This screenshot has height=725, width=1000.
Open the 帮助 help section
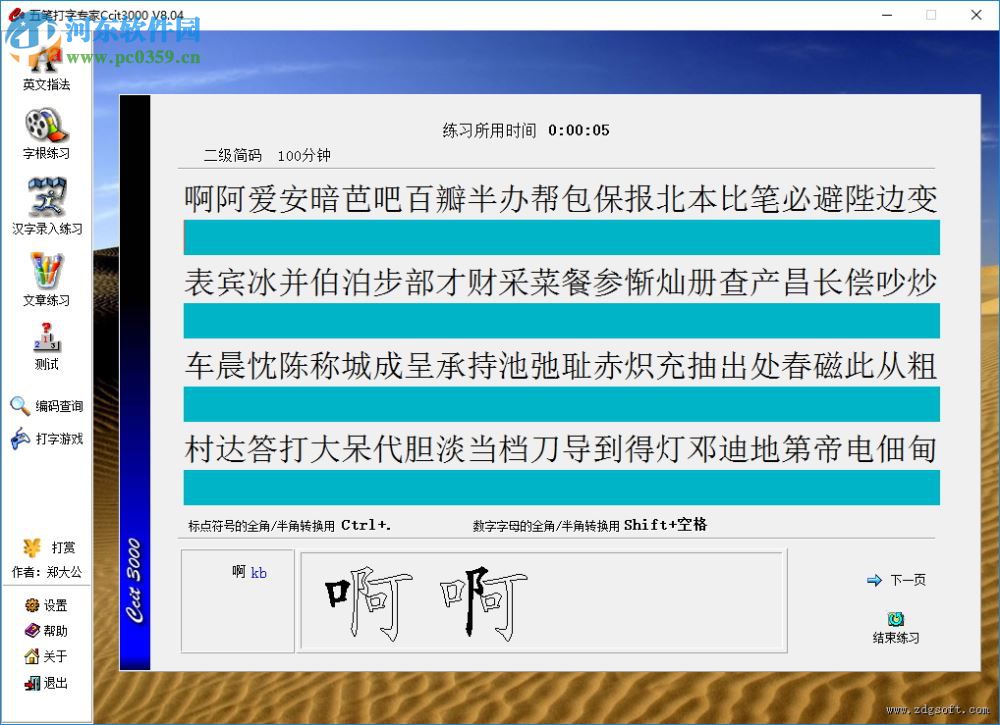tap(46, 631)
